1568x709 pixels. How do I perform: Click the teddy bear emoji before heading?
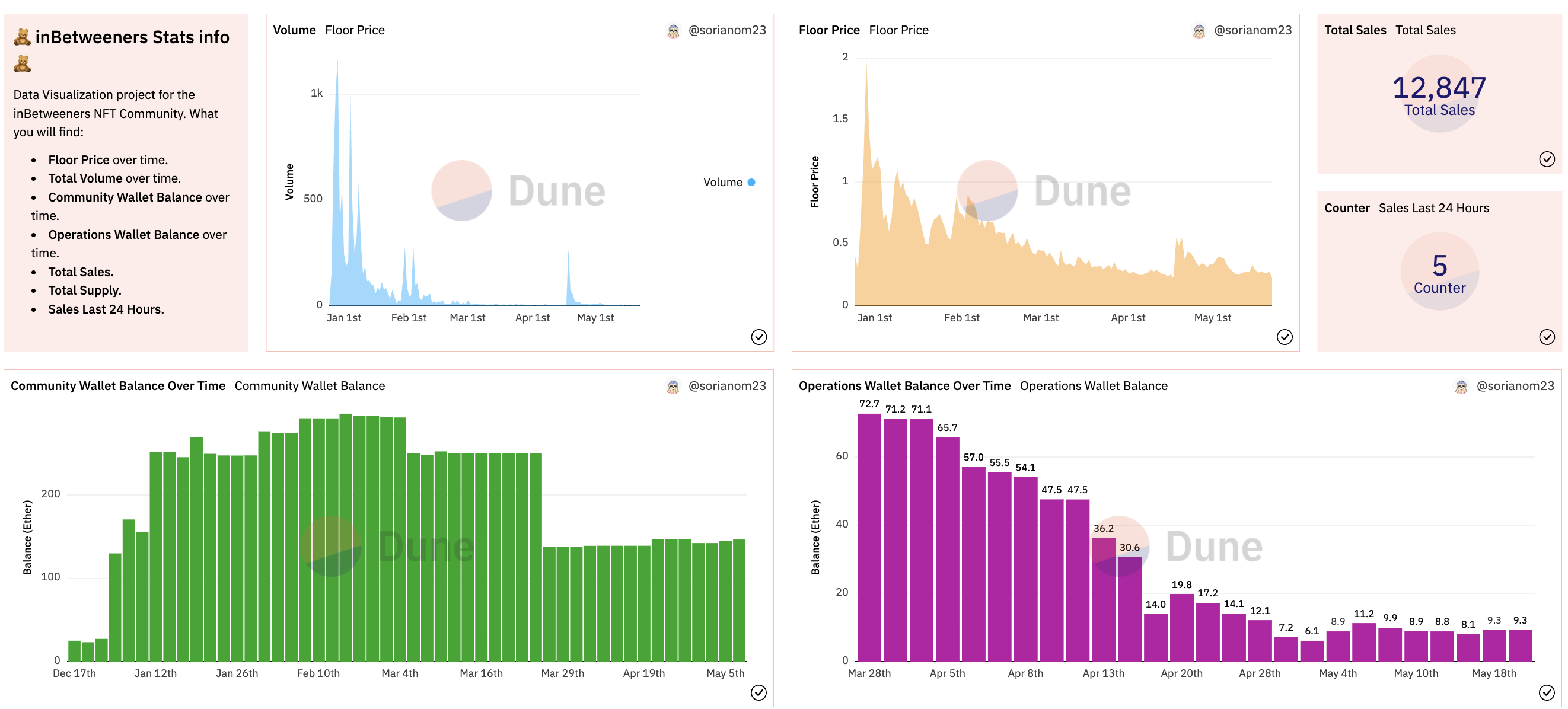tap(22, 37)
